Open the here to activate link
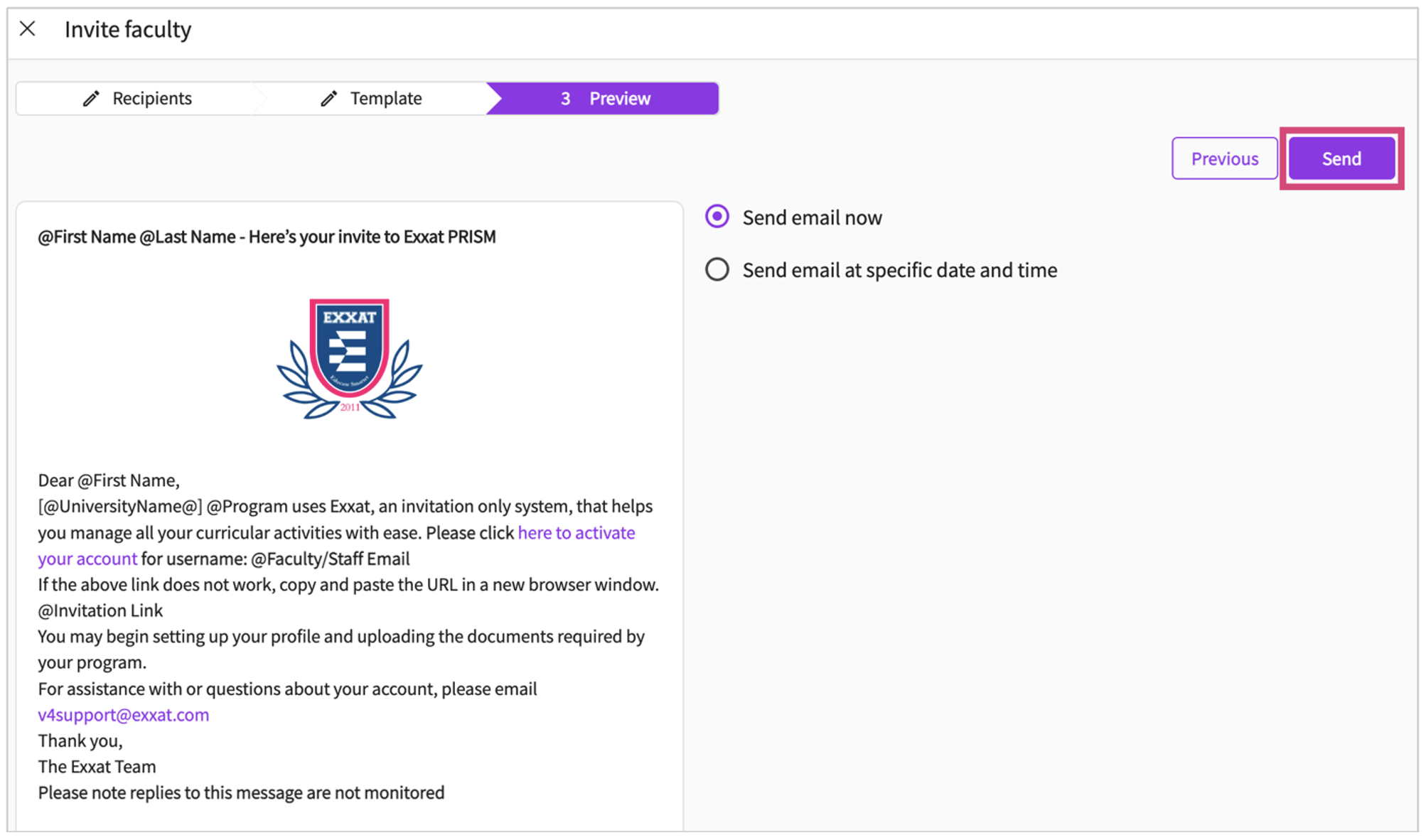1426x840 pixels. coord(577,533)
